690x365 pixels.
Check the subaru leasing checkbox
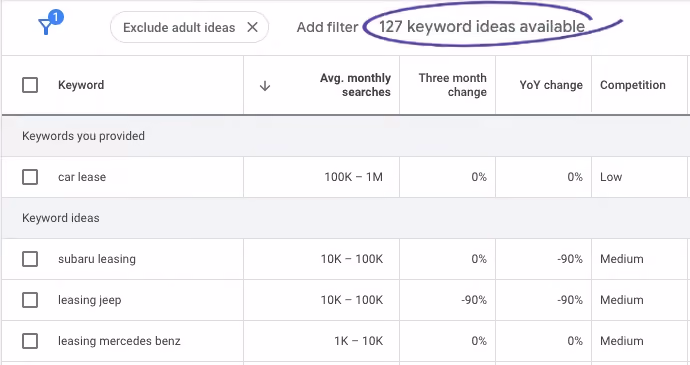tap(30, 259)
